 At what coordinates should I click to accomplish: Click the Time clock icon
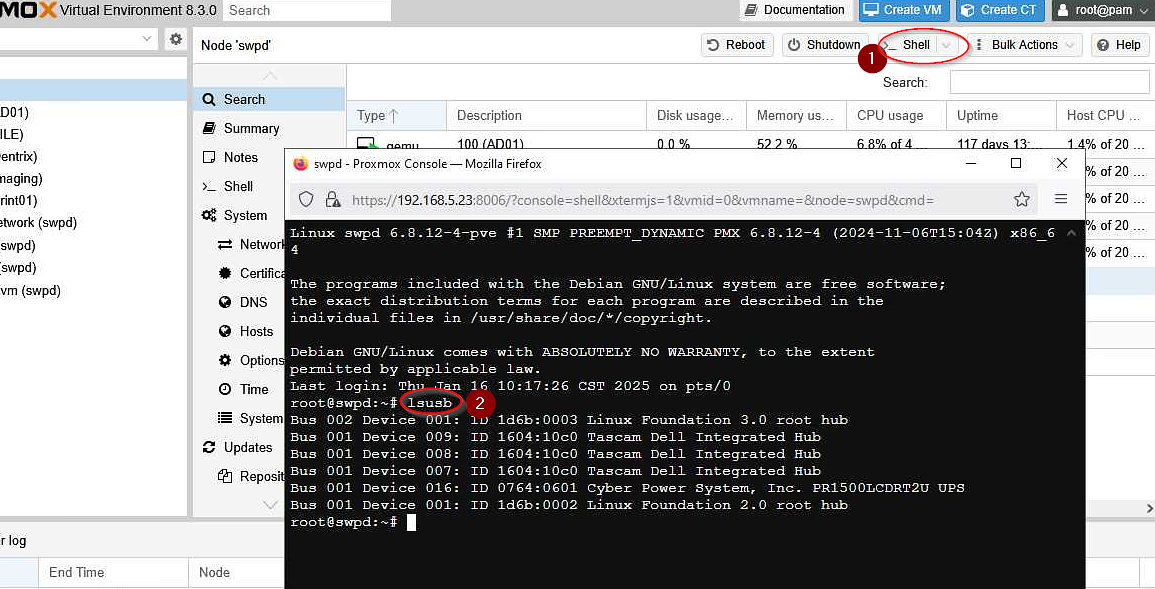[x=225, y=389]
